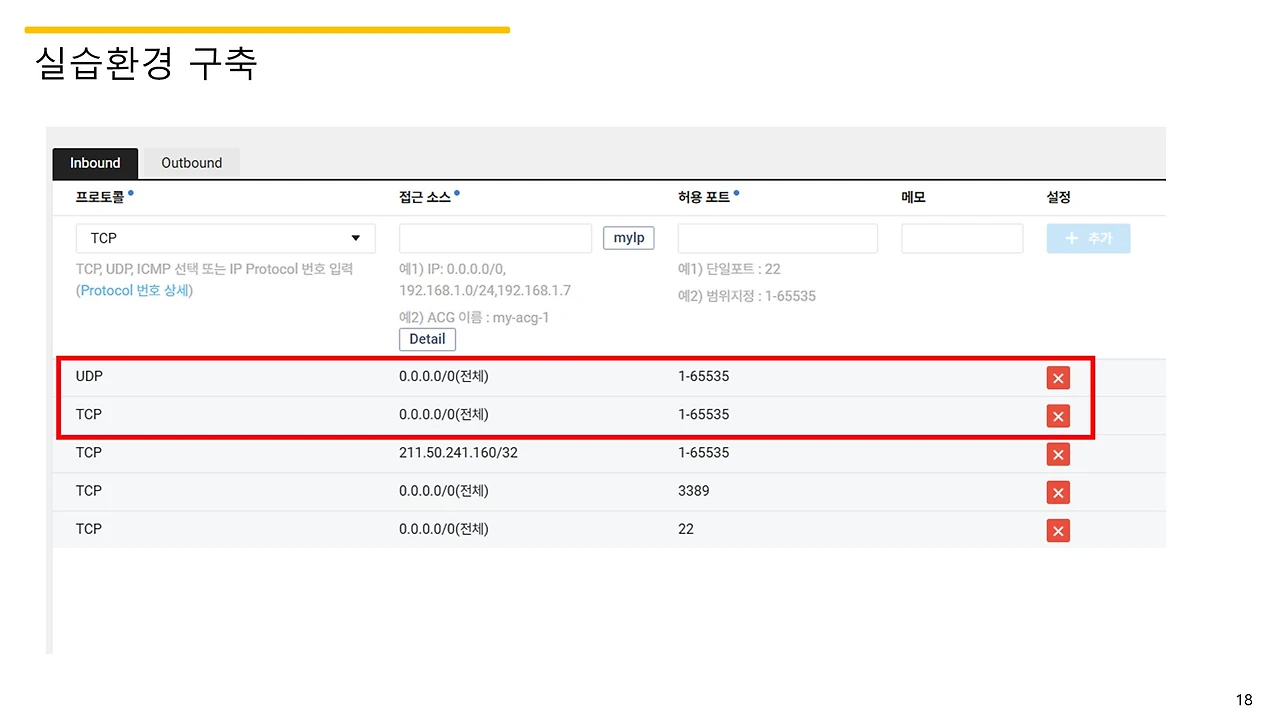Select the port 22 table cell
This screenshot has width=1280, height=720.
(x=686, y=529)
